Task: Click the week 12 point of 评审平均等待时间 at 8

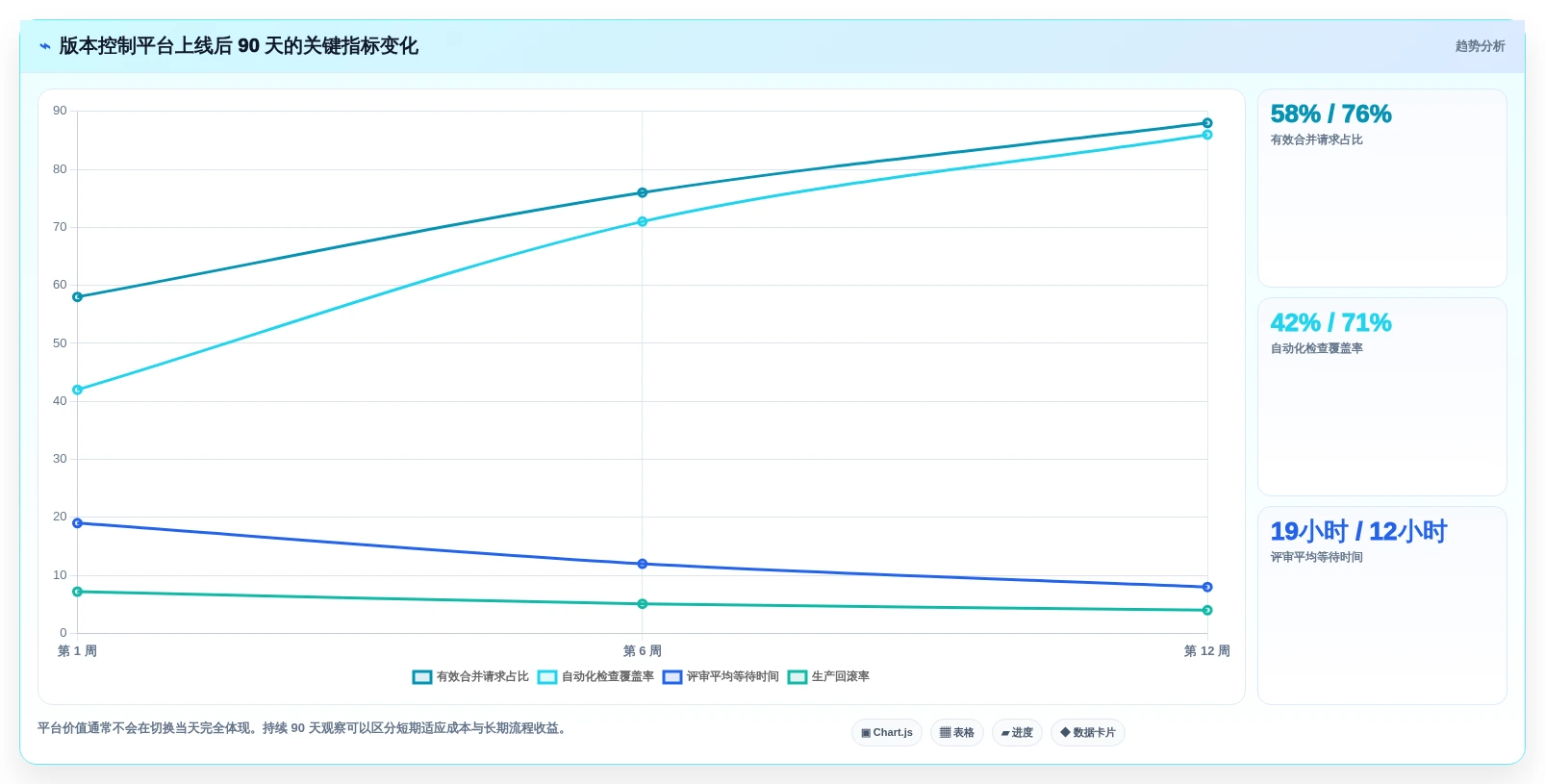Action: [1207, 587]
